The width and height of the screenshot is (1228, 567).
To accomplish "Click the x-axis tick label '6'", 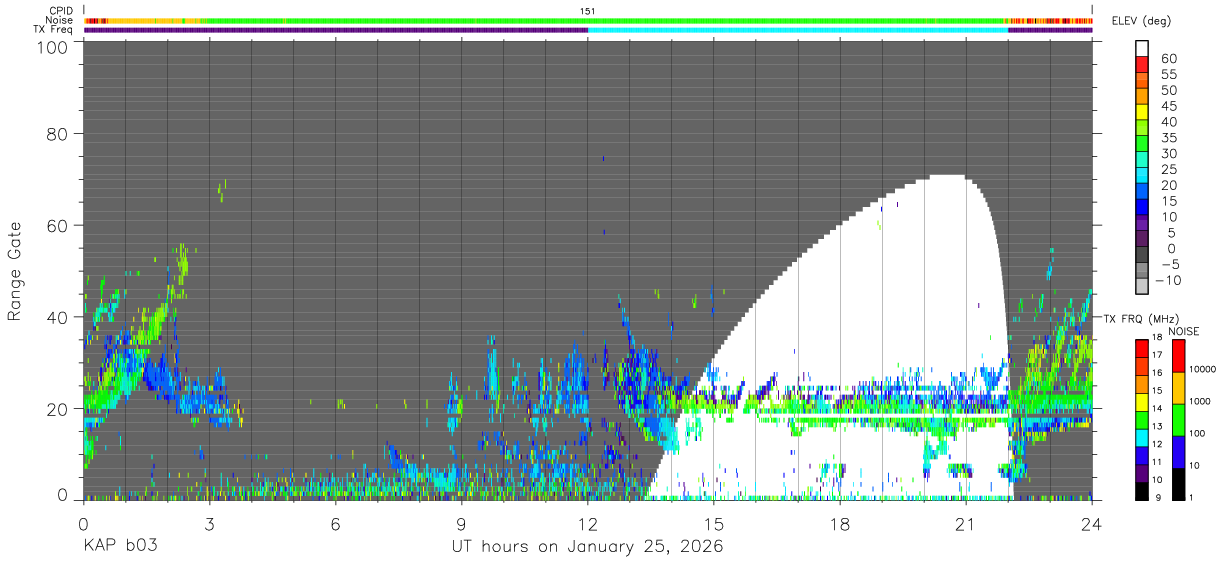I will click(x=335, y=525).
